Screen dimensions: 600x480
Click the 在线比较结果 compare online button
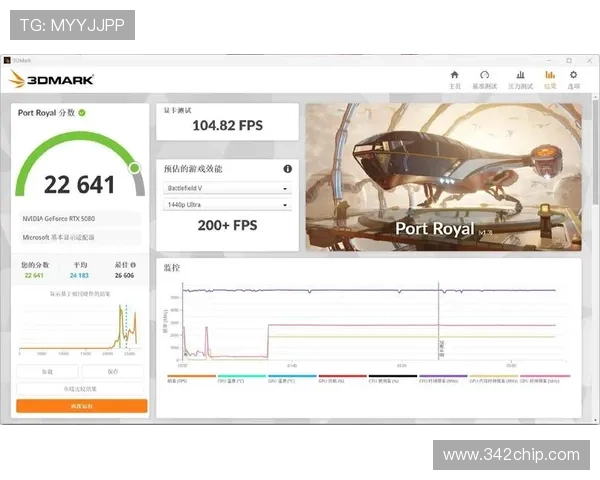82,388
